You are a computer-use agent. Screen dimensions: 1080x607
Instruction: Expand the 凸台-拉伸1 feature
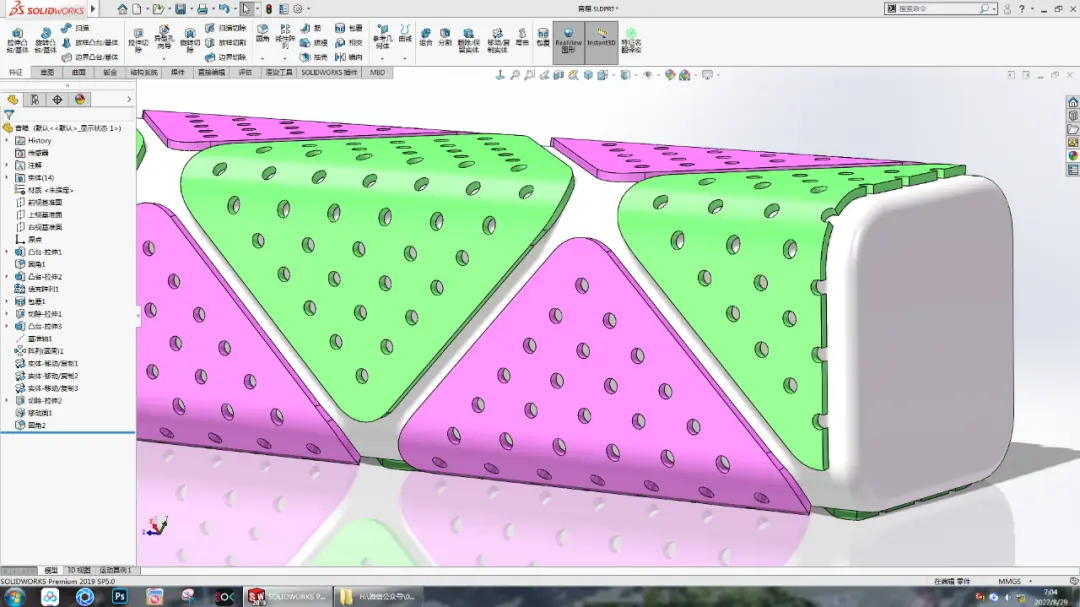click(x=7, y=252)
